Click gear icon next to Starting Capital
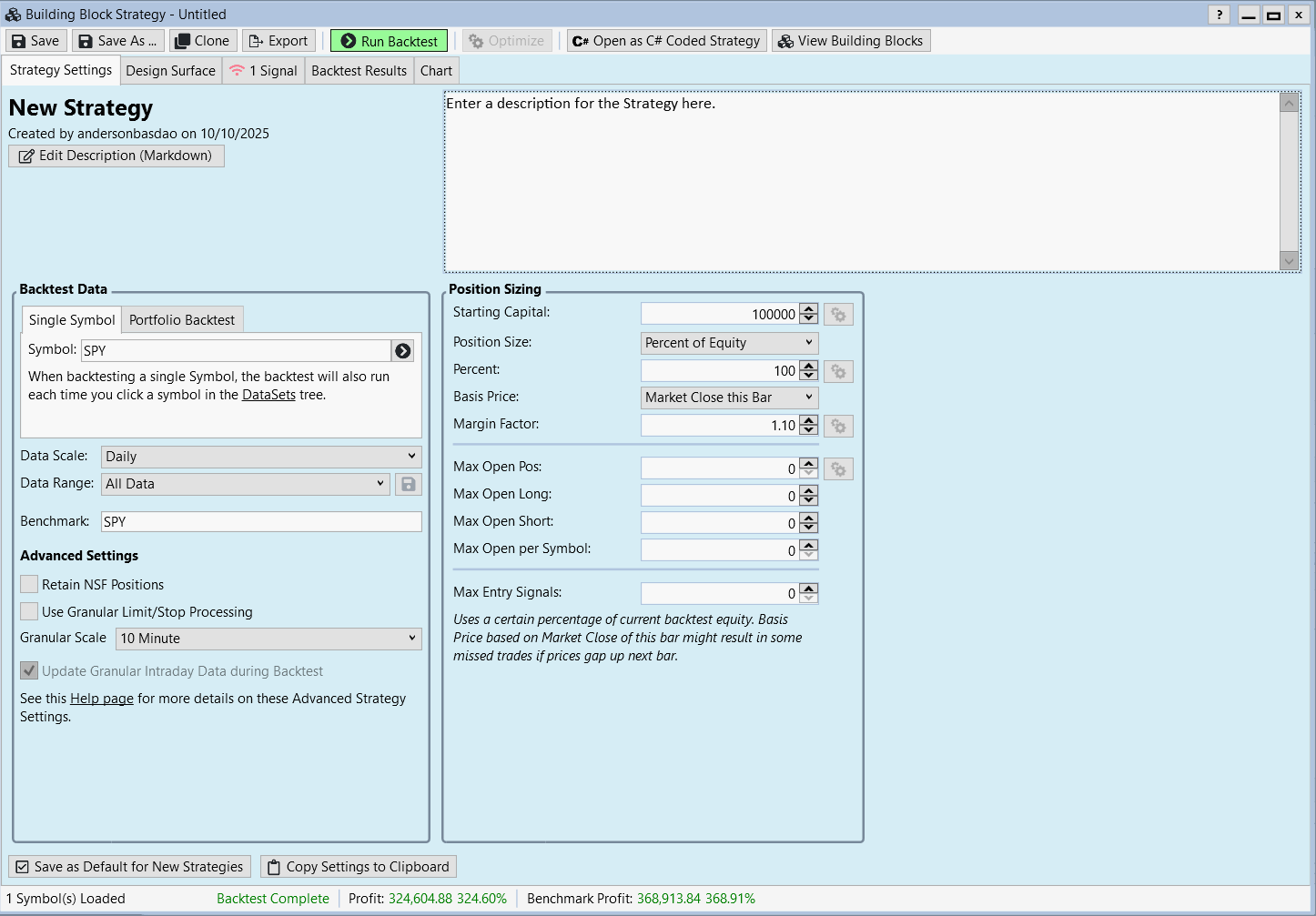Screen dimensions: 1316x916 838,315
